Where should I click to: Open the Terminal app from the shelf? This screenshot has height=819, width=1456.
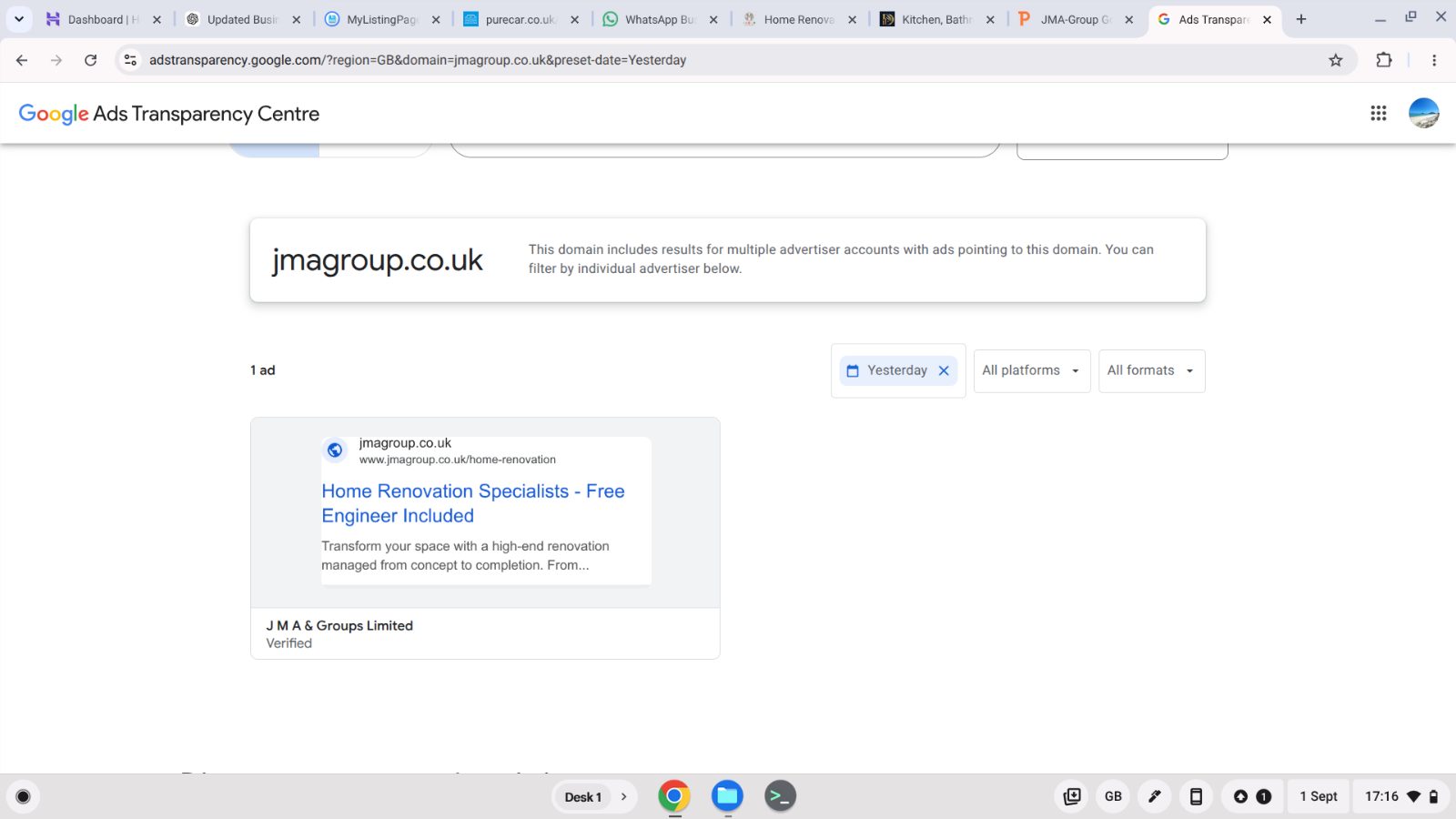(780, 796)
